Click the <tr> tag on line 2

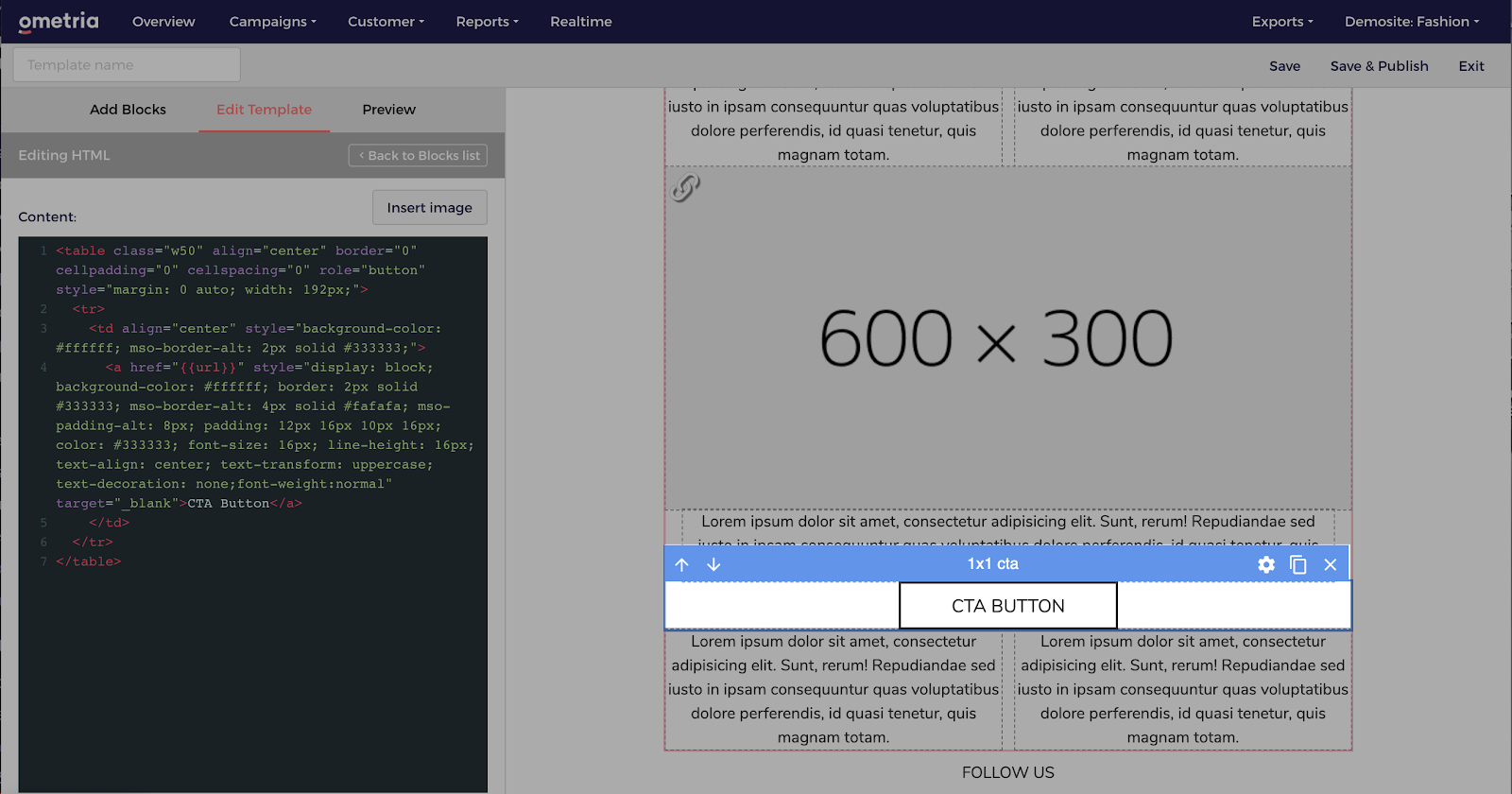89,309
